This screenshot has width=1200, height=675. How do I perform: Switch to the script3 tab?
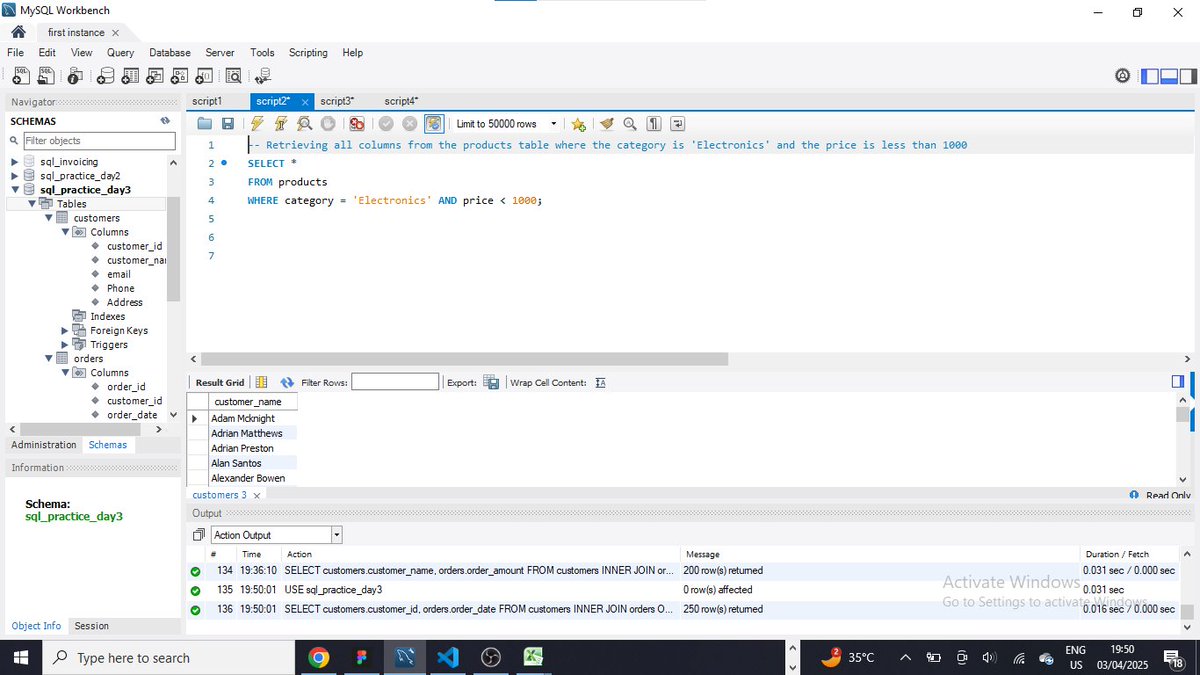337,101
